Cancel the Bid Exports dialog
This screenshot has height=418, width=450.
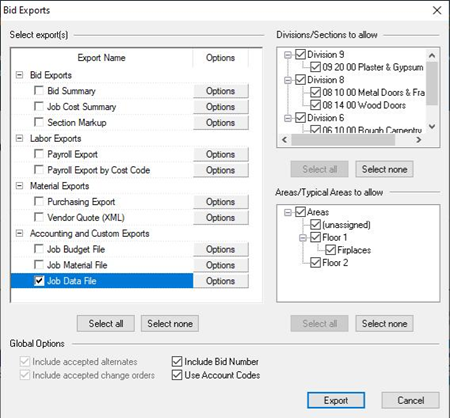410,400
